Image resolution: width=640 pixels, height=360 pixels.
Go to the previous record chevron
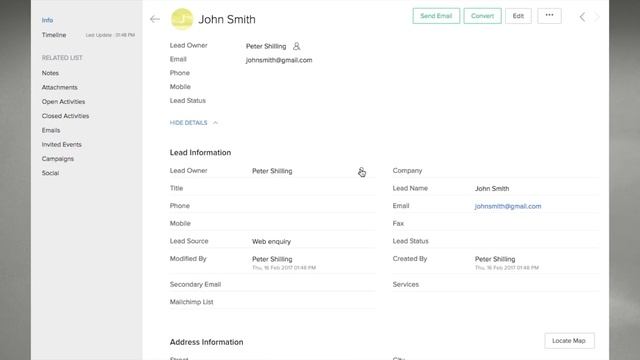coord(582,17)
